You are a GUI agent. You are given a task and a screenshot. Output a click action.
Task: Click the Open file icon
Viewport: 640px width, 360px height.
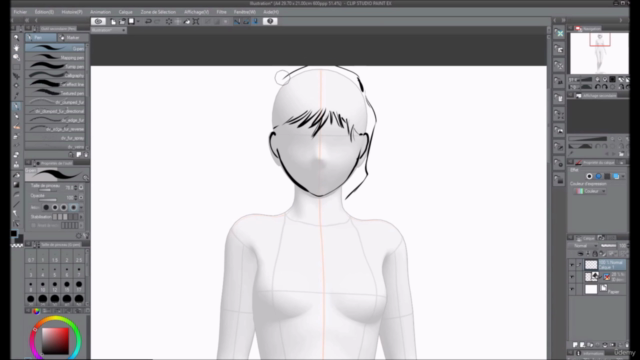(122, 21)
